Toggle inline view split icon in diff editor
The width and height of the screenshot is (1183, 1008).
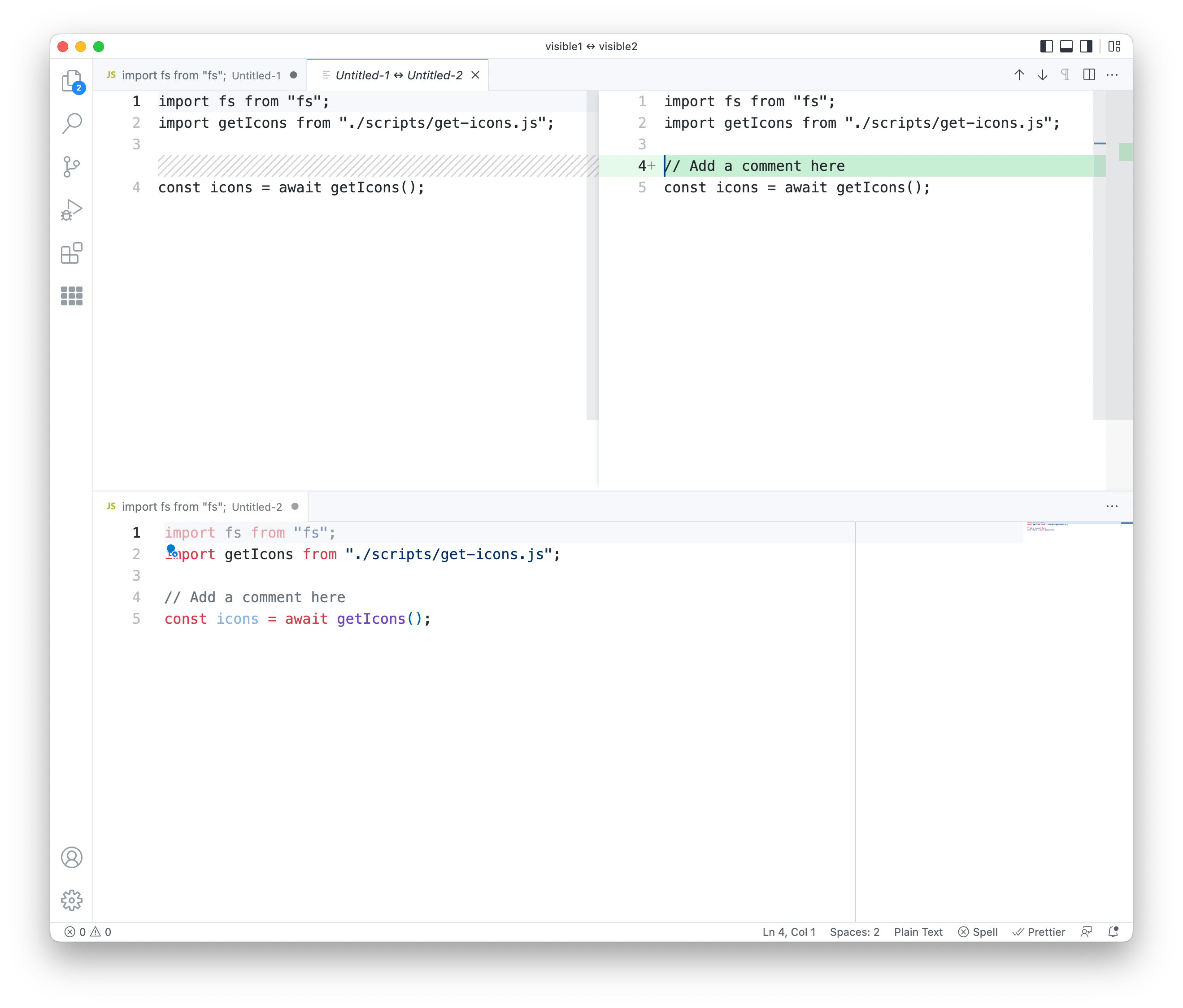coord(1089,75)
